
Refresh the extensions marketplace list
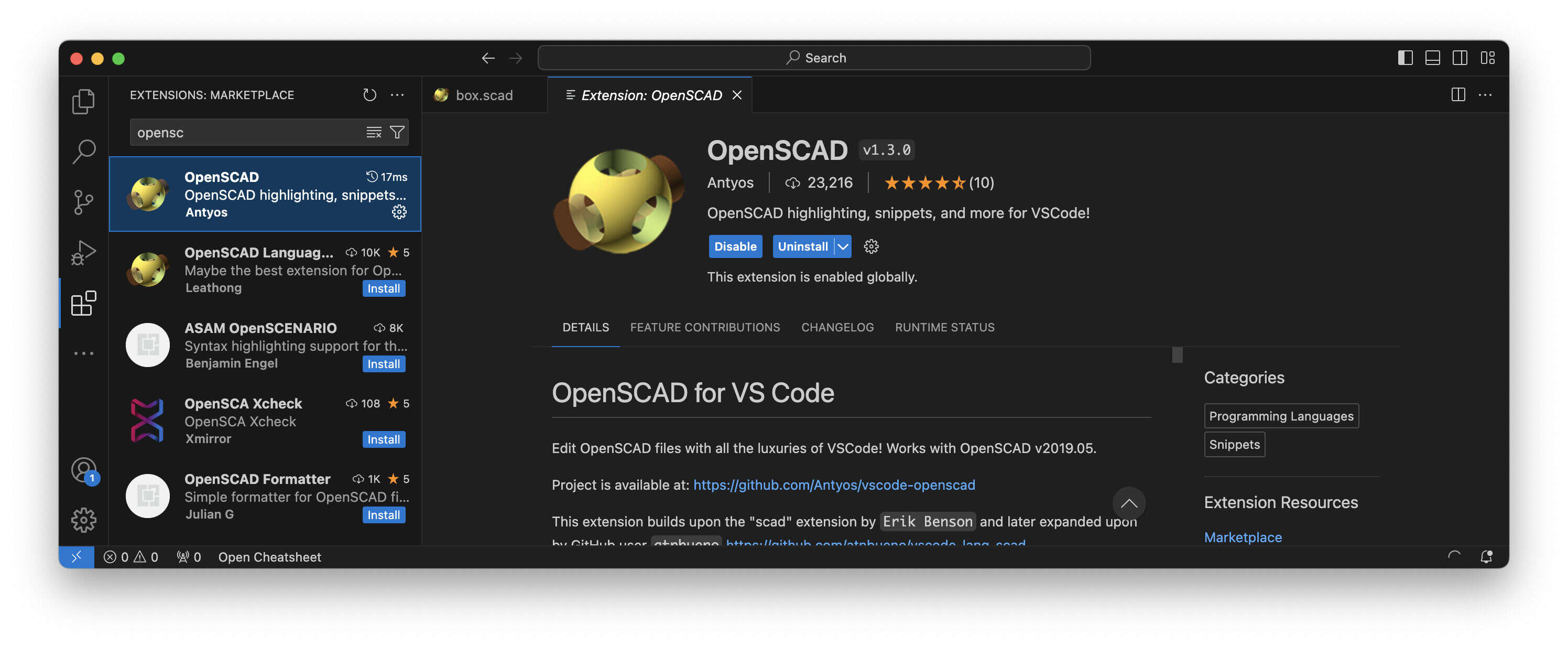[369, 95]
